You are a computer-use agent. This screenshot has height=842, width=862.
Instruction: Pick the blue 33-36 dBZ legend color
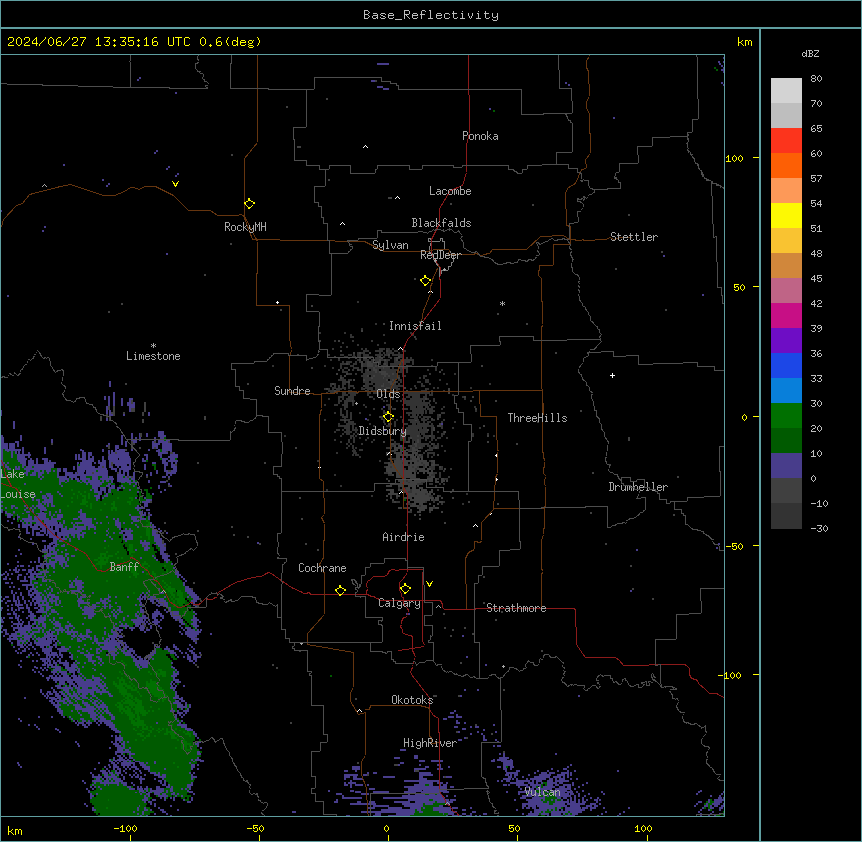(786, 365)
